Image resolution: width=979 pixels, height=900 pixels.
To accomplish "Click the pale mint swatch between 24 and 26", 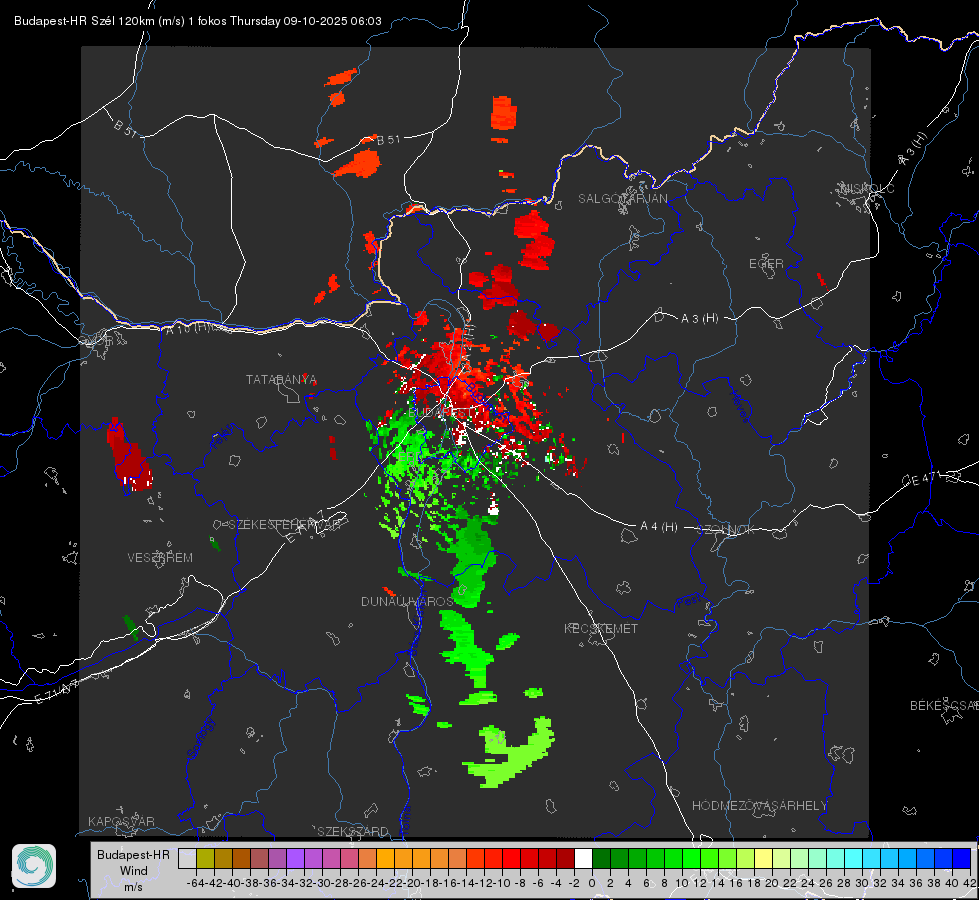I will tap(817, 858).
